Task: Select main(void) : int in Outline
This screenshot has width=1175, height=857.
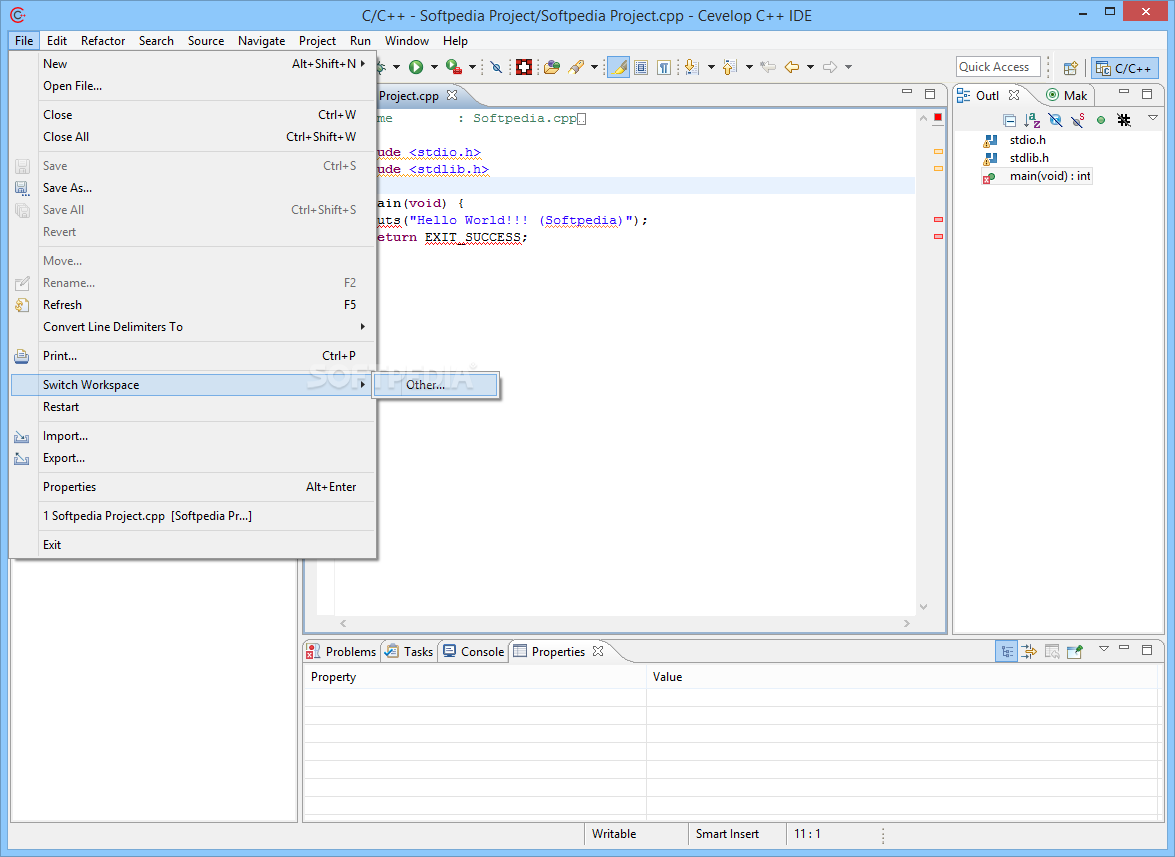Action: point(1049,176)
